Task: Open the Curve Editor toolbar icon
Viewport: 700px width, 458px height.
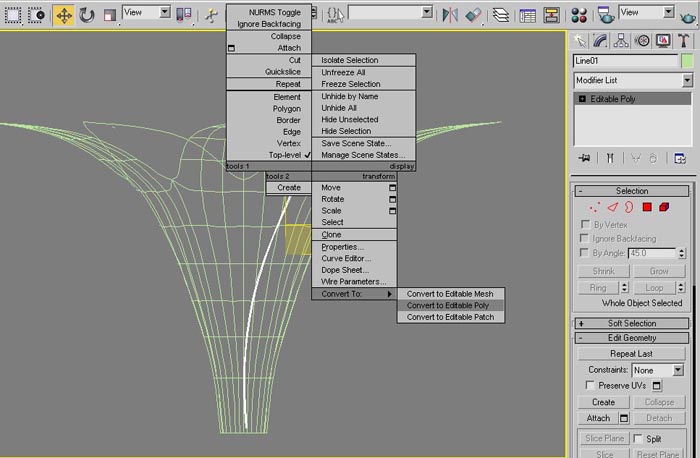Action: point(527,16)
